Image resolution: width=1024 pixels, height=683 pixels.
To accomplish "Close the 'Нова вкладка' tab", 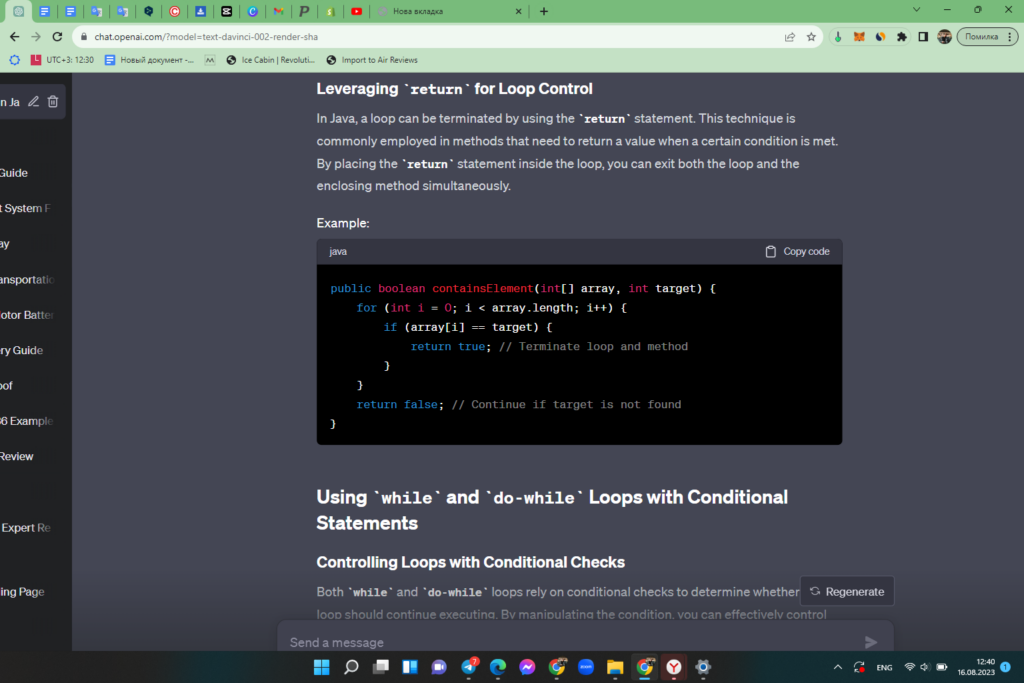I will (519, 11).
